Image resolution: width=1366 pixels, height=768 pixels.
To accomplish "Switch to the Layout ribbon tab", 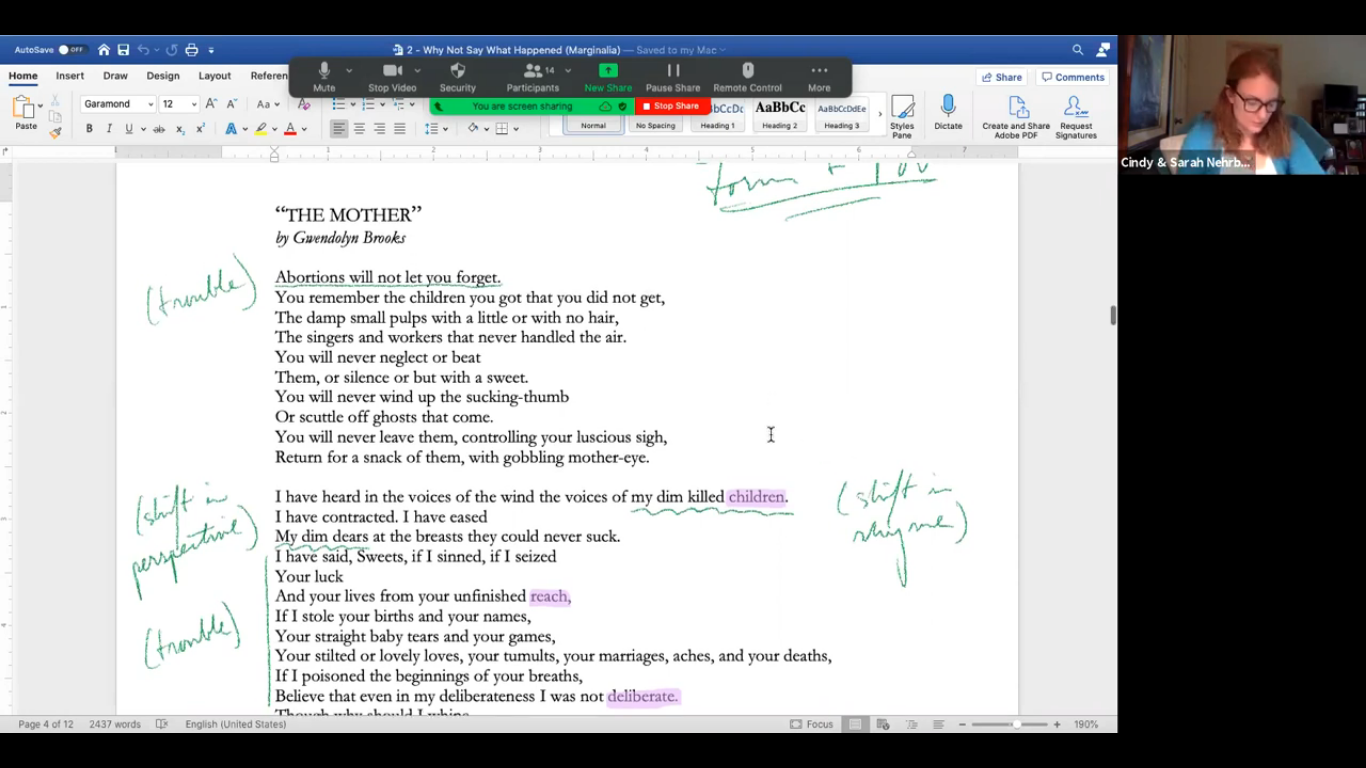I will coord(214,76).
